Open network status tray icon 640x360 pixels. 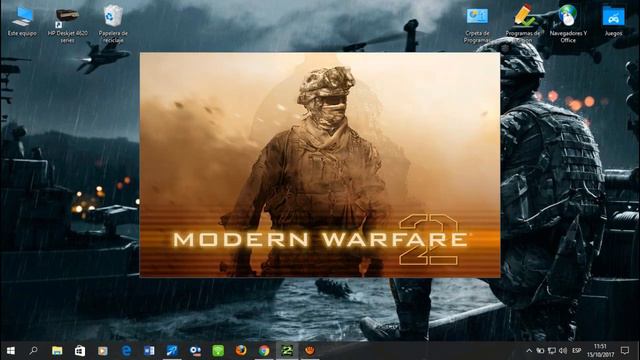551,351
